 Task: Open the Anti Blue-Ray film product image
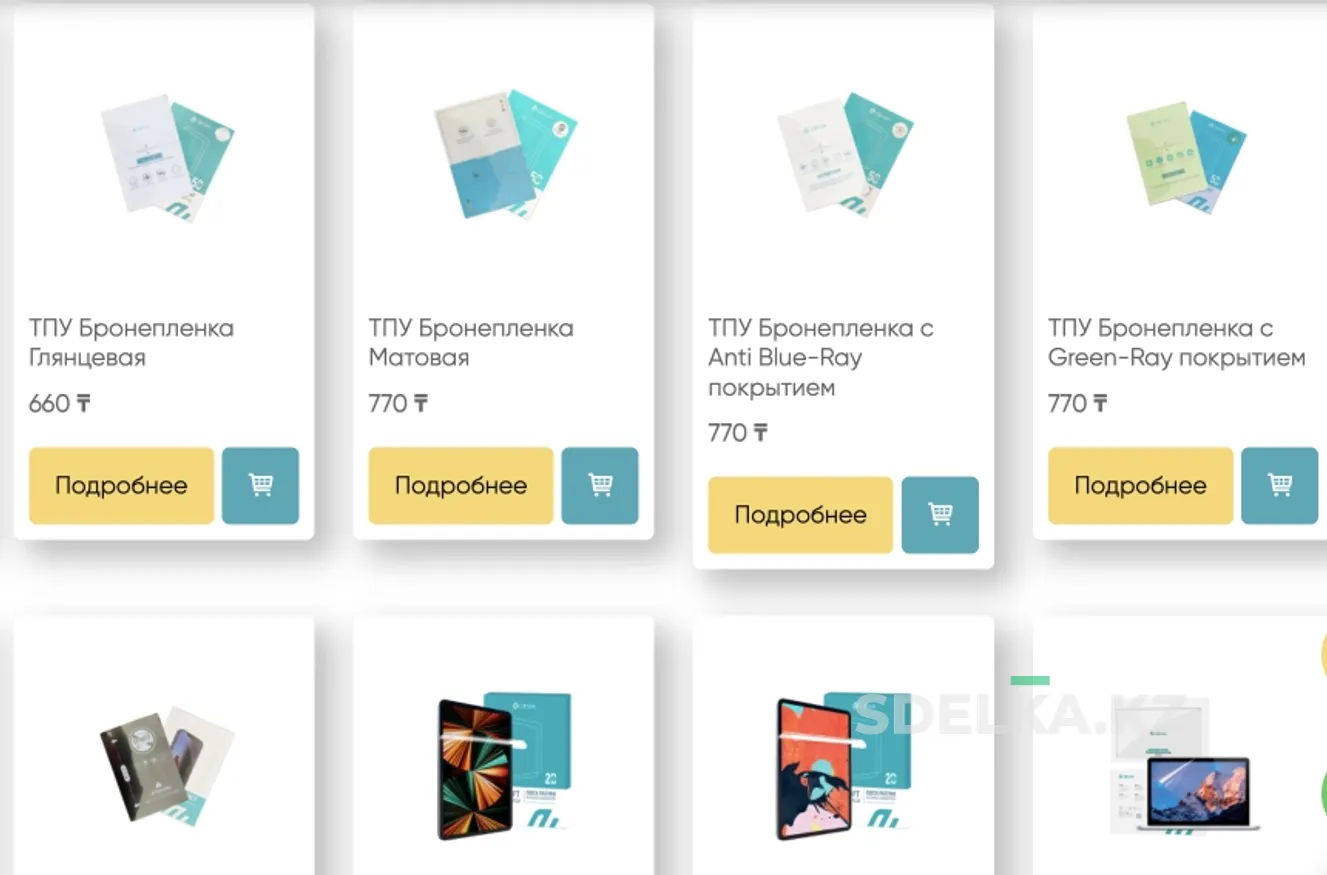coord(845,154)
